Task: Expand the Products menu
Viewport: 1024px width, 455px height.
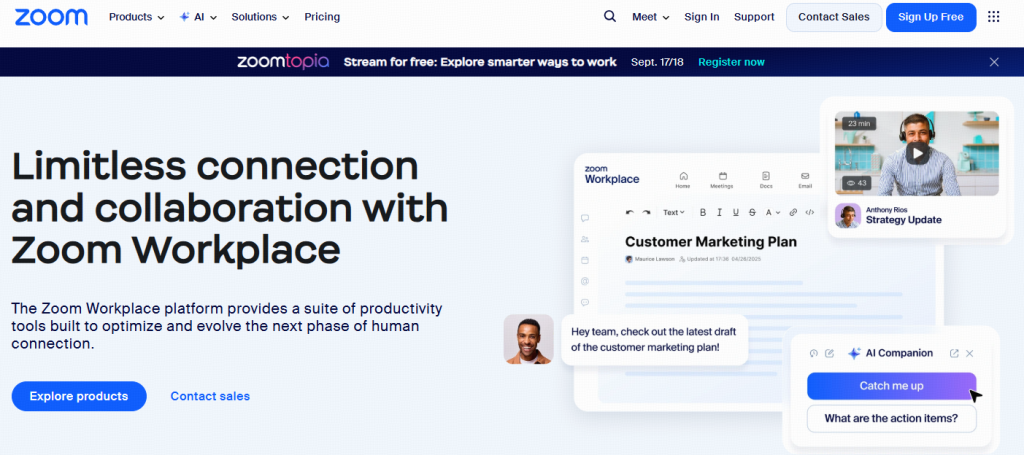Action: coord(136,17)
